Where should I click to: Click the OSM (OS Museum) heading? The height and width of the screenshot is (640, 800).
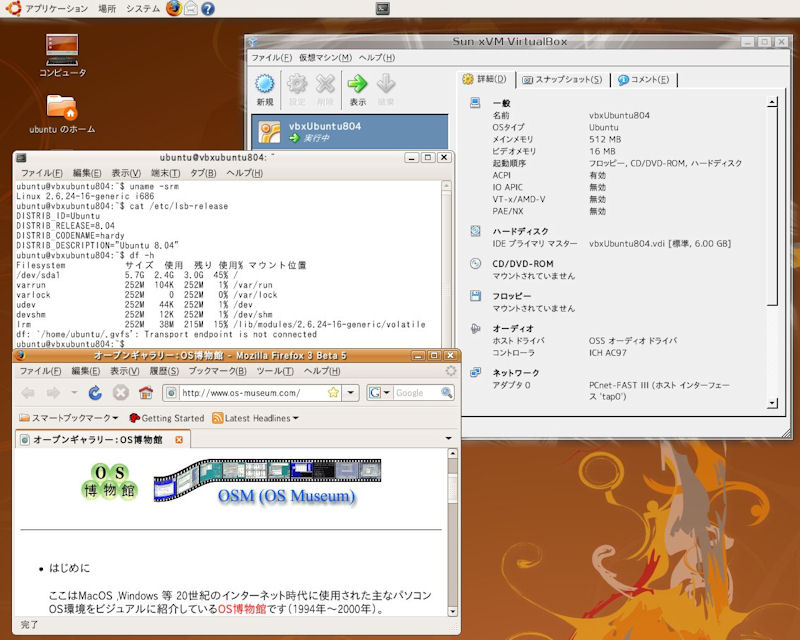(x=286, y=496)
